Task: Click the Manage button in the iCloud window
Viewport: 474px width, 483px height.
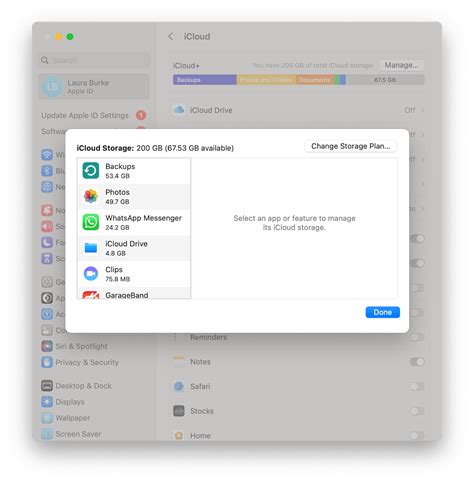Action: click(x=401, y=65)
